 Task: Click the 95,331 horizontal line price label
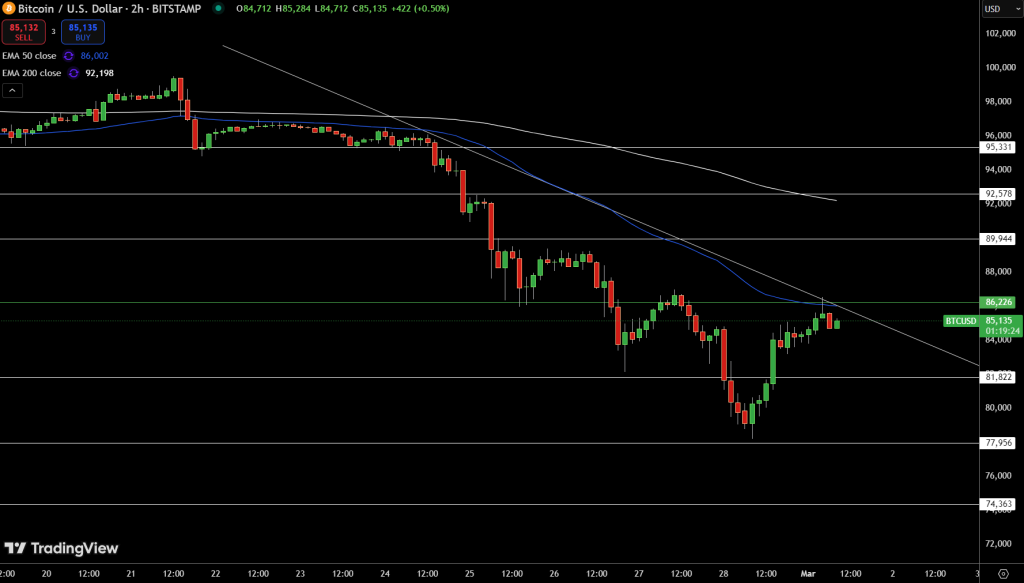(x=999, y=148)
